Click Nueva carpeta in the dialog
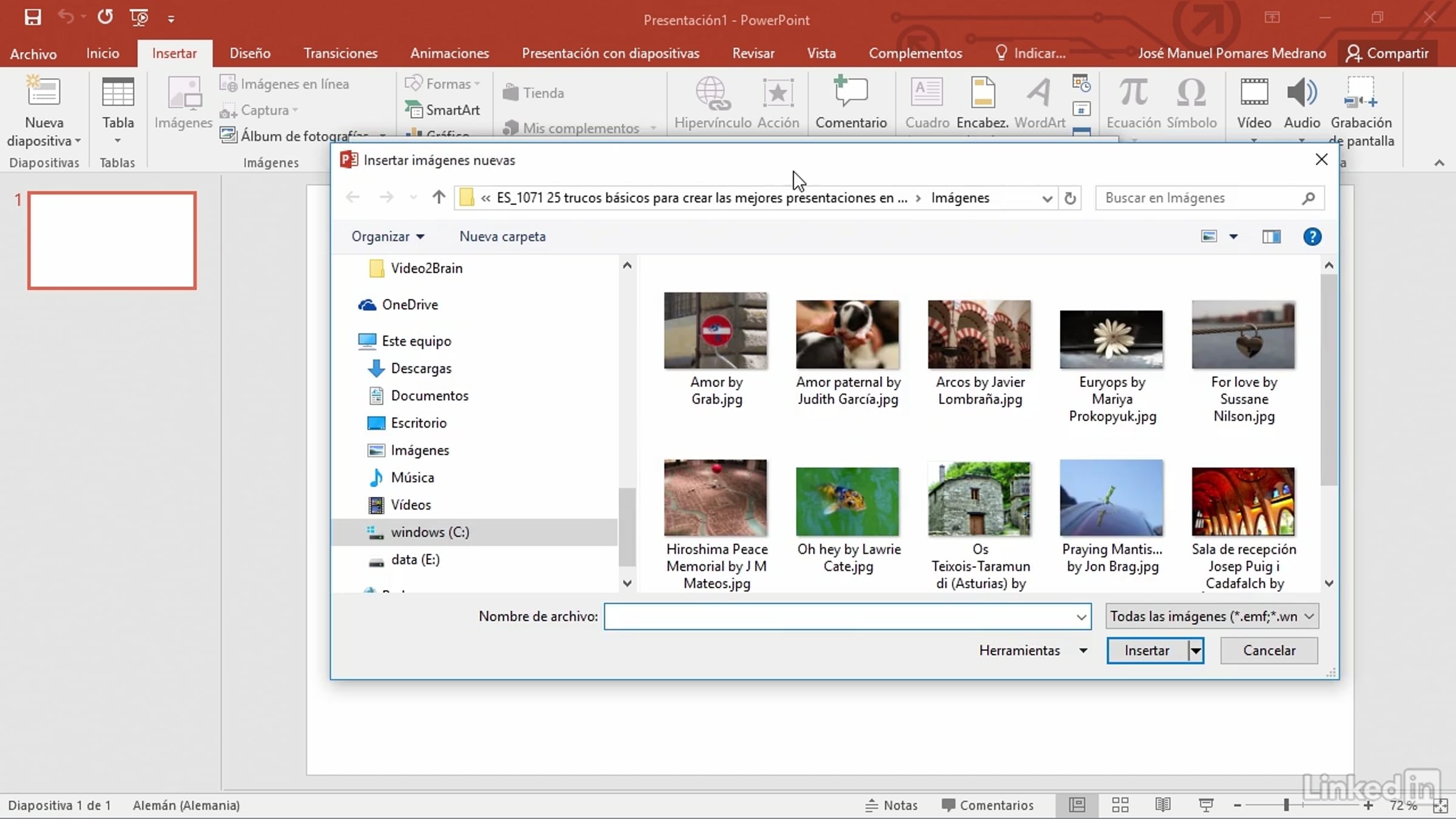The width and height of the screenshot is (1456, 819). [x=502, y=237]
